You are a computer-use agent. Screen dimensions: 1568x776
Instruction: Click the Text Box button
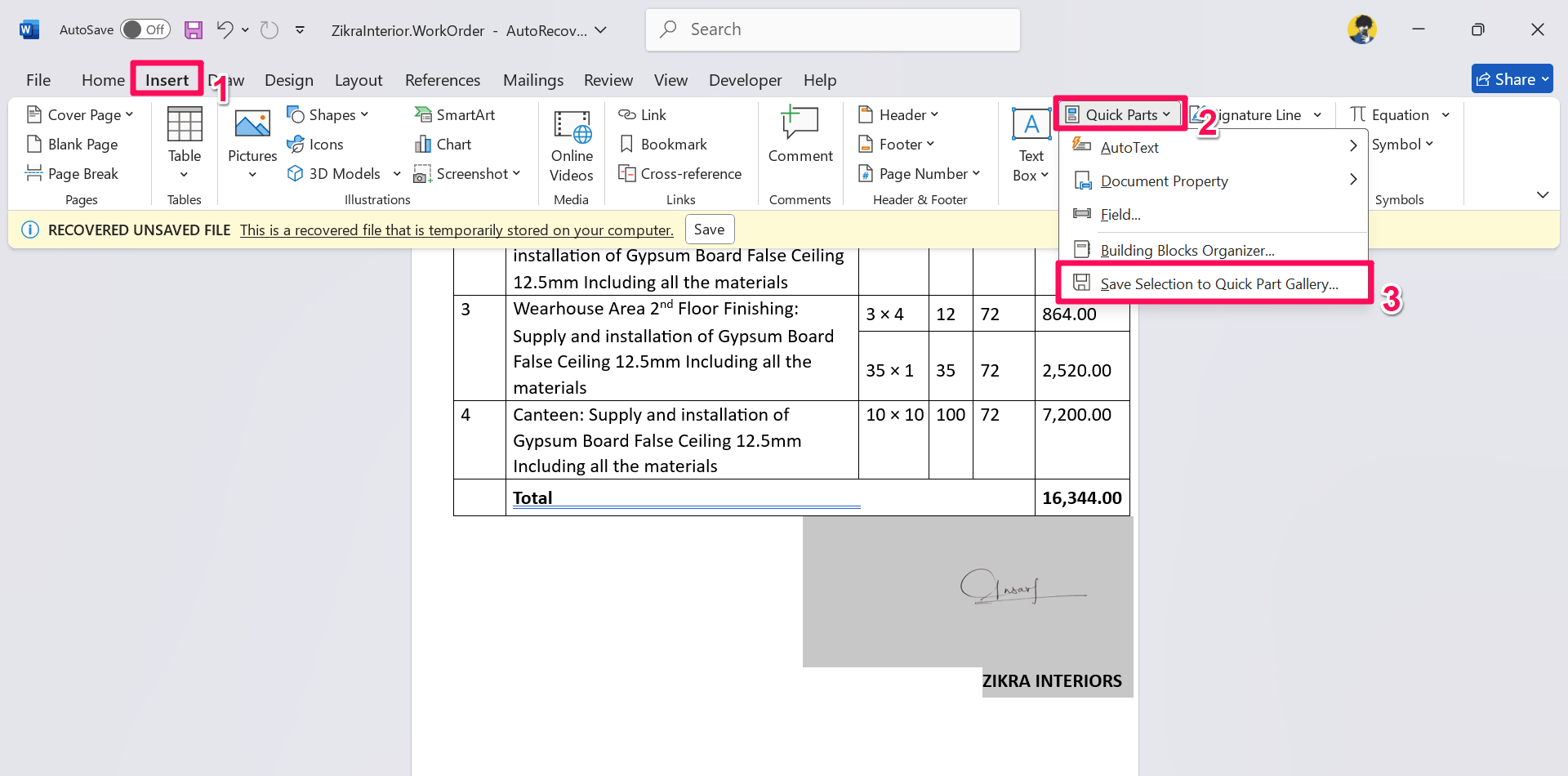tap(1031, 145)
